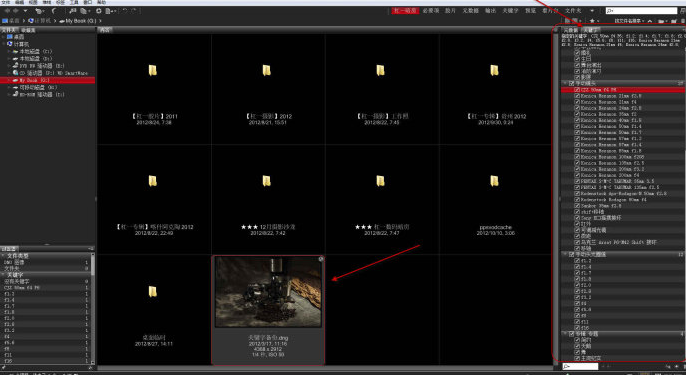Switch to the 胶片 workspace

click(450, 11)
